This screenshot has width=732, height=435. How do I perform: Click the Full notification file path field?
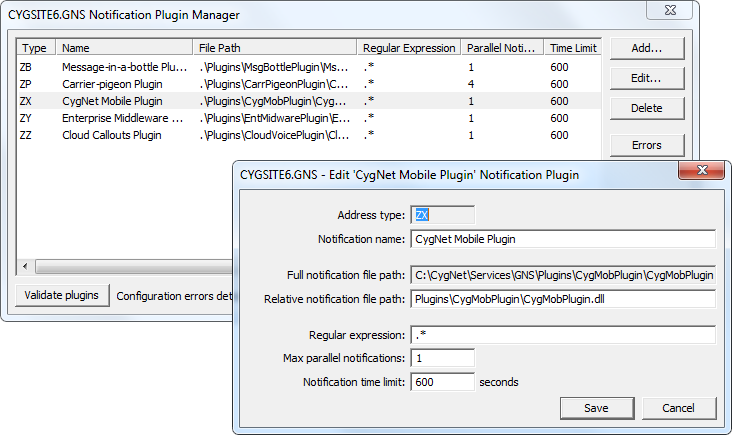(x=563, y=275)
